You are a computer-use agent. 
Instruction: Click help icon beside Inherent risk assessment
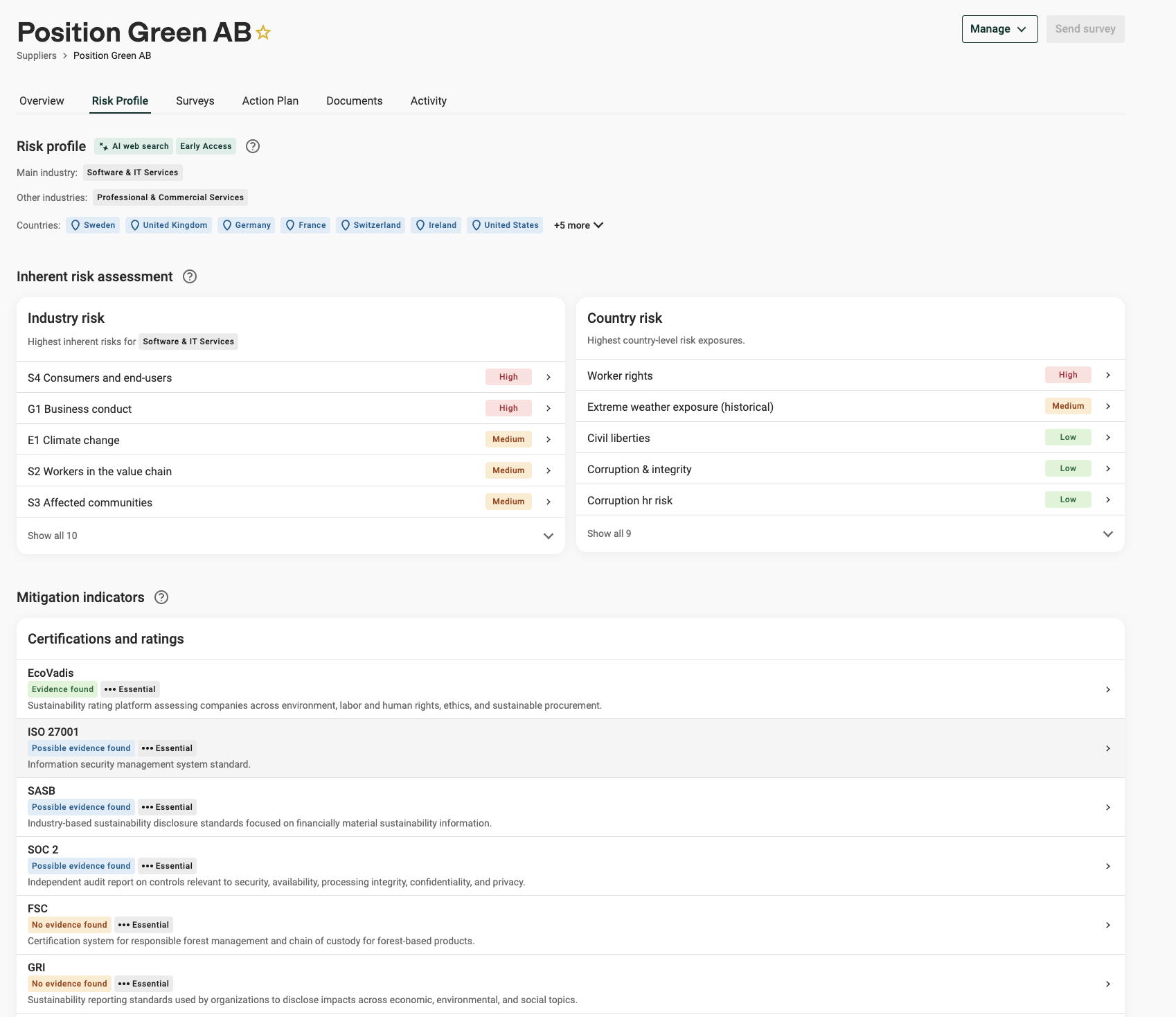(190, 276)
